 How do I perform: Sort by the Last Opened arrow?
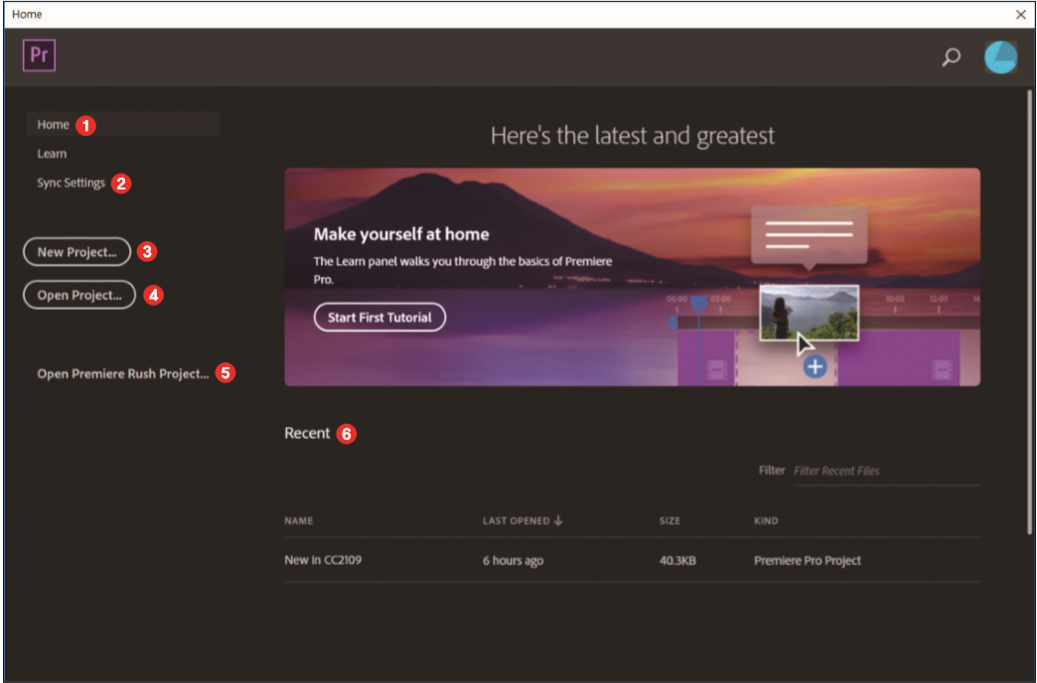(558, 521)
